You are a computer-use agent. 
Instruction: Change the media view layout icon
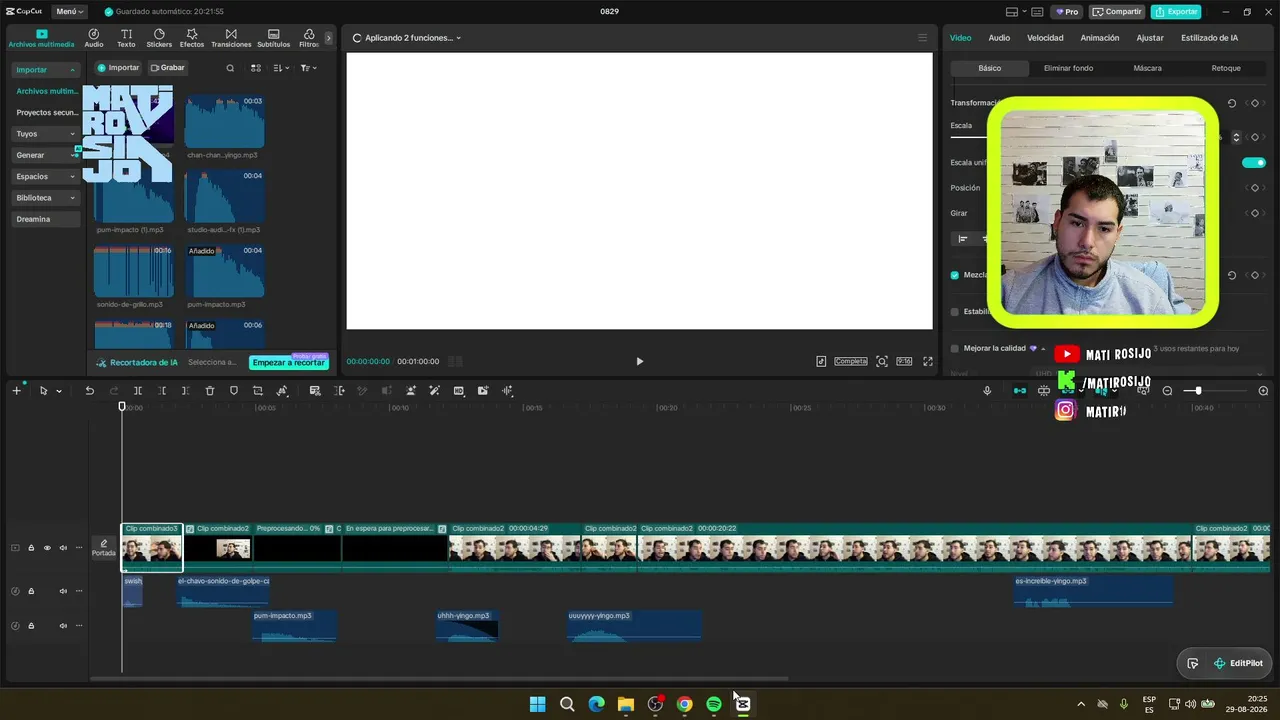click(x=256, y=68)
